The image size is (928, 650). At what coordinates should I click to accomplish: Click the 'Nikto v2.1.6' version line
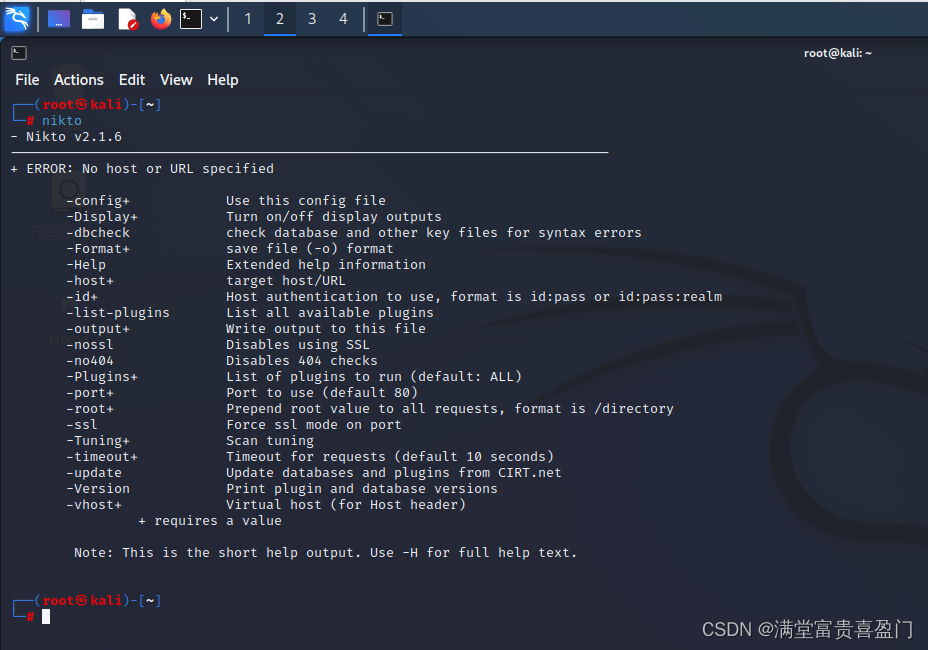(x=66, y=137)
